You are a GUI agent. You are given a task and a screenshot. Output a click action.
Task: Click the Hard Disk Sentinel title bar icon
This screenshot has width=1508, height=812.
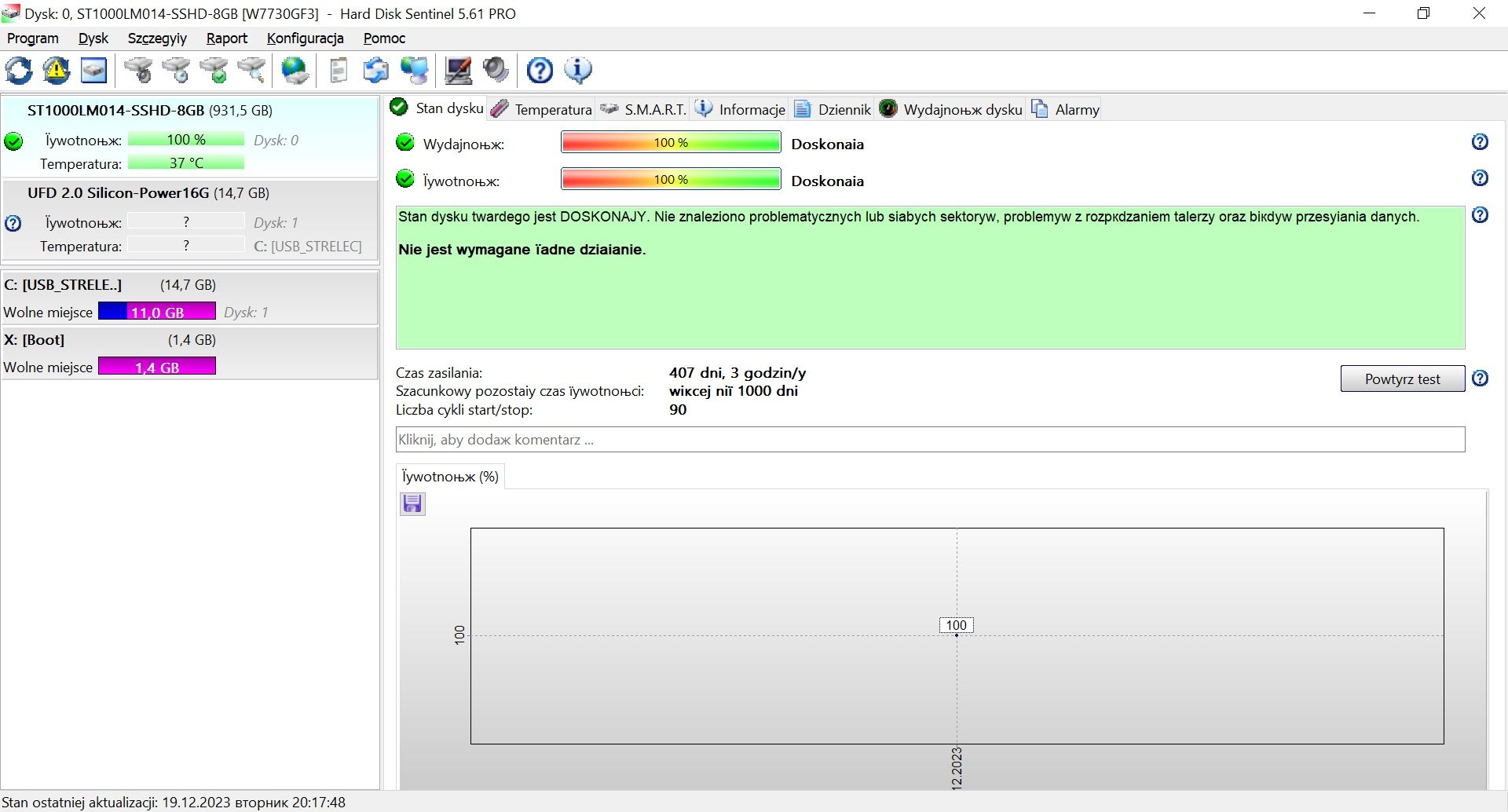point(11,13)
